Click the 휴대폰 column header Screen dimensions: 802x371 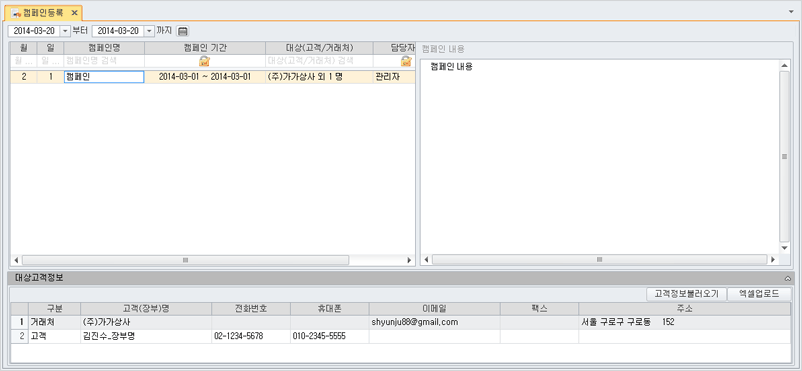[330, 309]
